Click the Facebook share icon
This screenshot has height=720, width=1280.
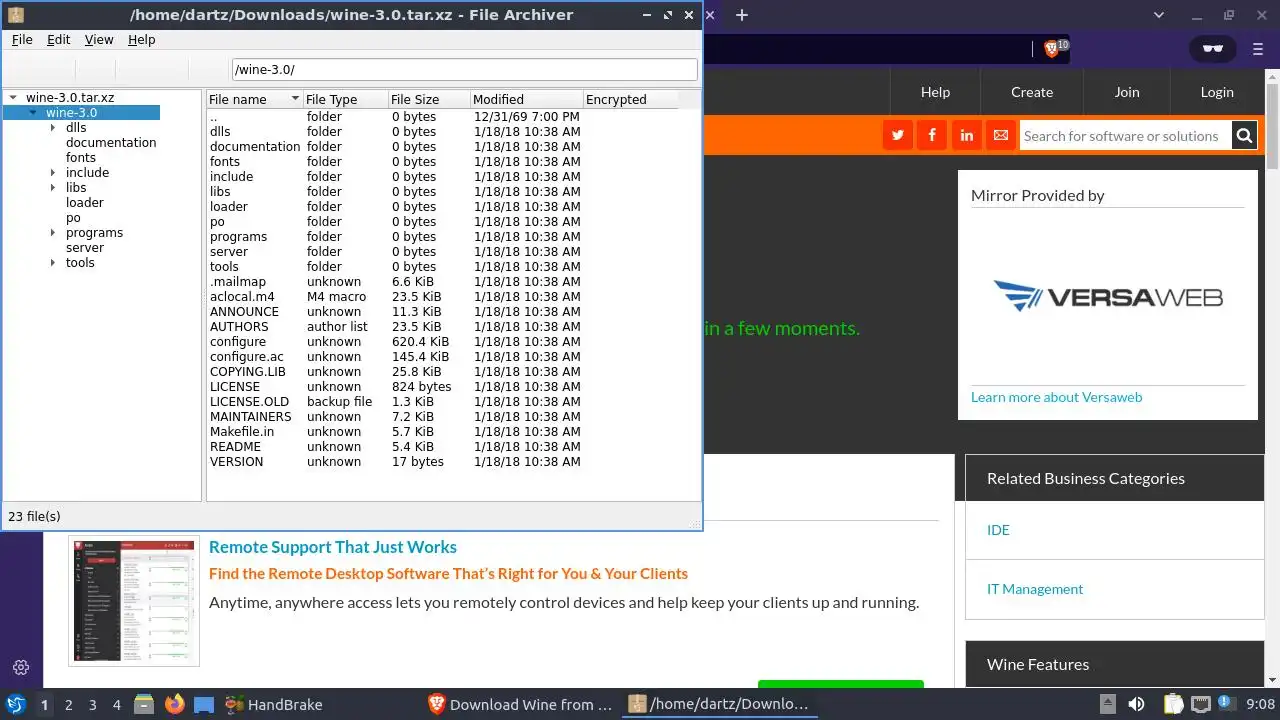click(x=932, y=135)
